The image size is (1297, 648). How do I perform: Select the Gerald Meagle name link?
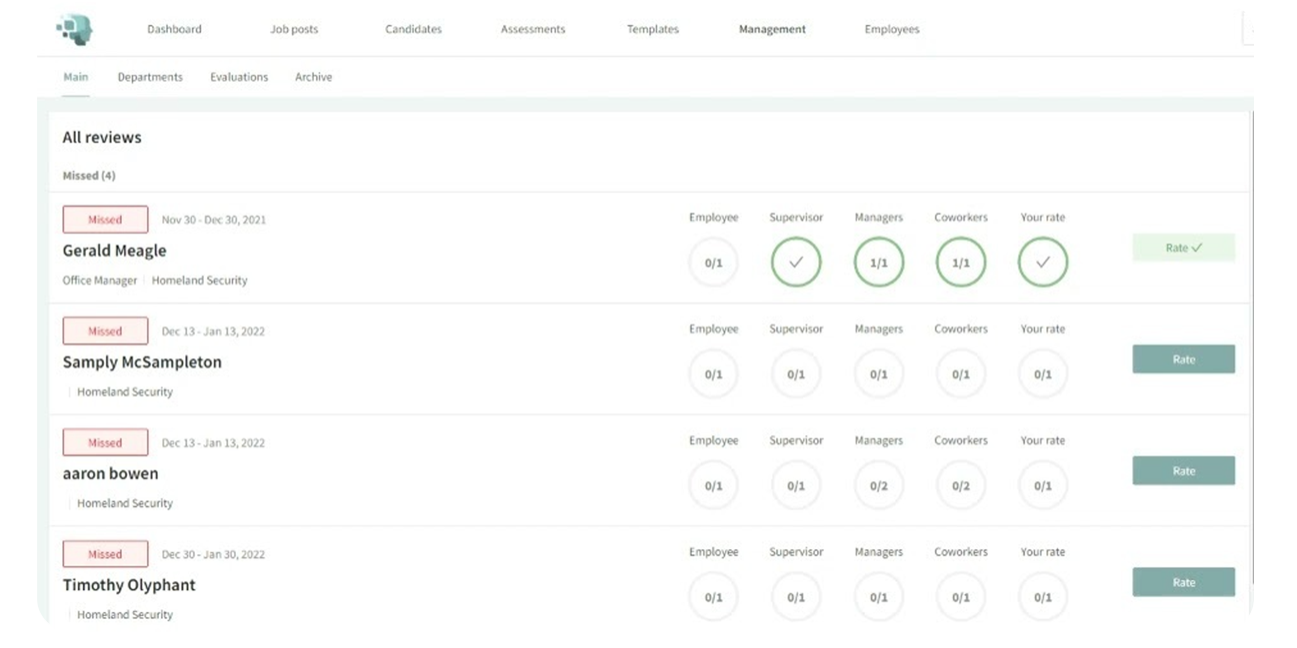coord(114,250)
